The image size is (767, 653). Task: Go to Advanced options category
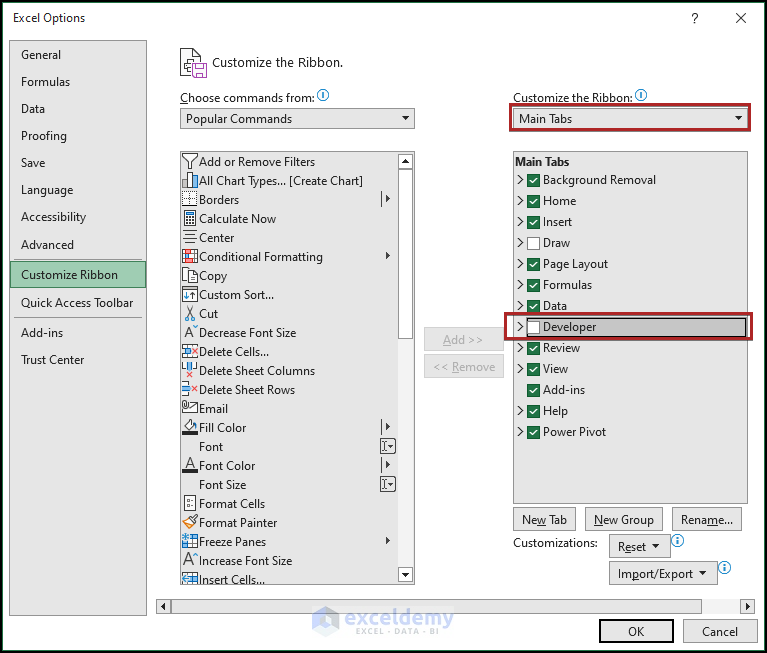pos(78,245)
